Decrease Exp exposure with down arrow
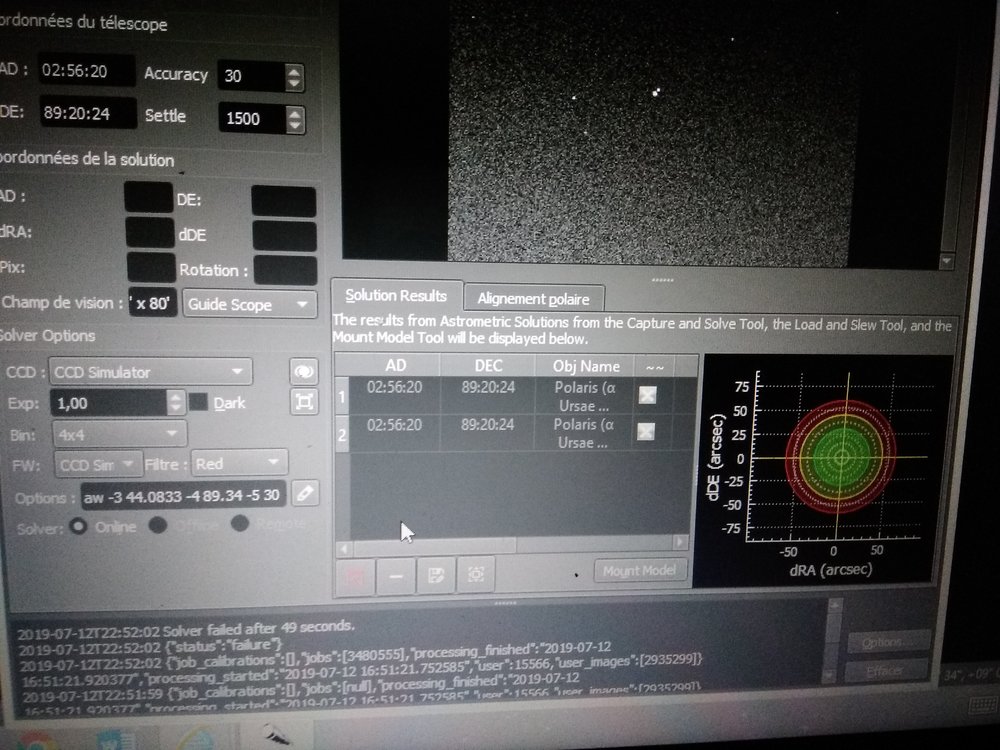 [x=176, y=409]
